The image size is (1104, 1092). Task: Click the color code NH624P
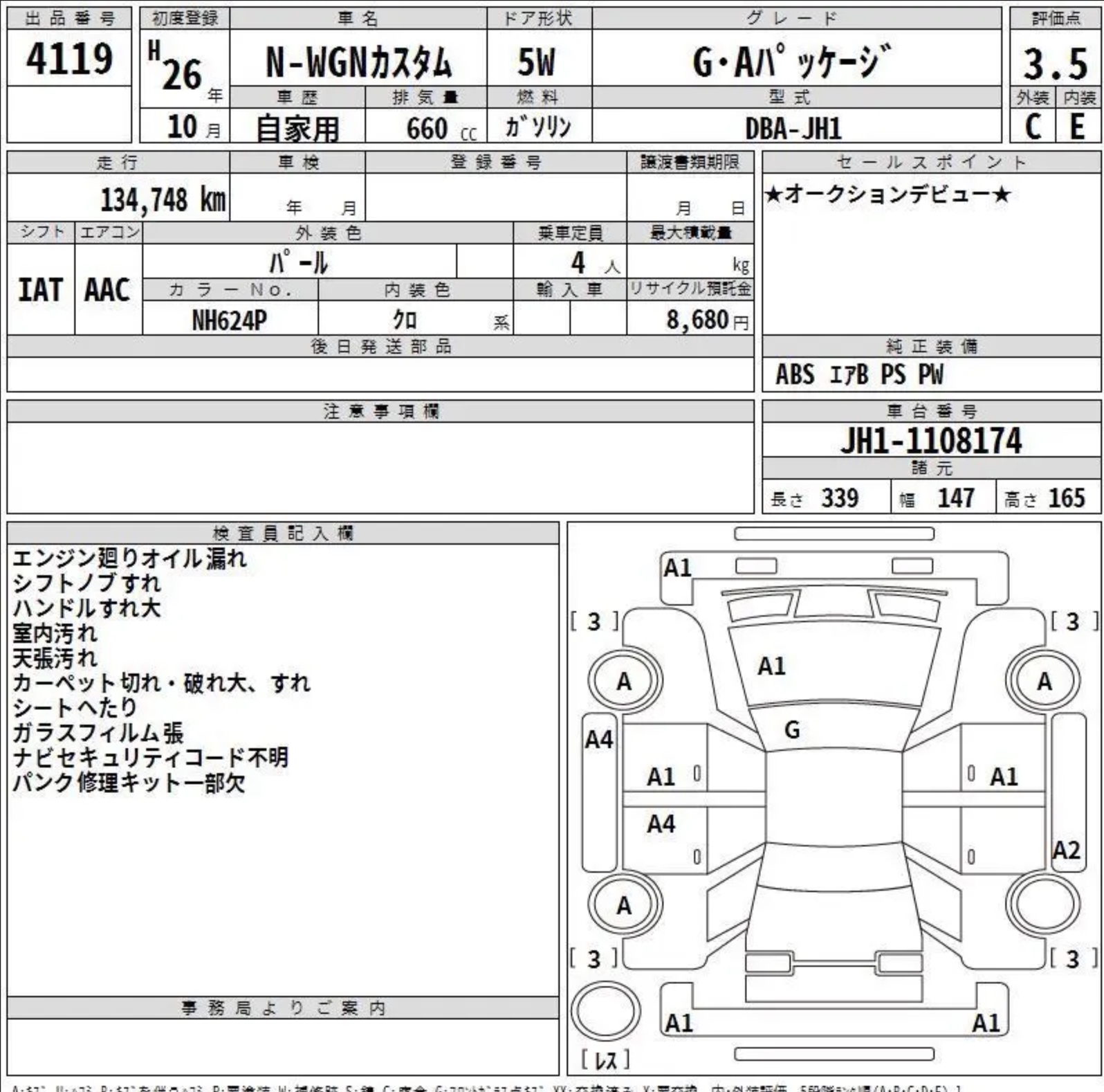point(229,320)
